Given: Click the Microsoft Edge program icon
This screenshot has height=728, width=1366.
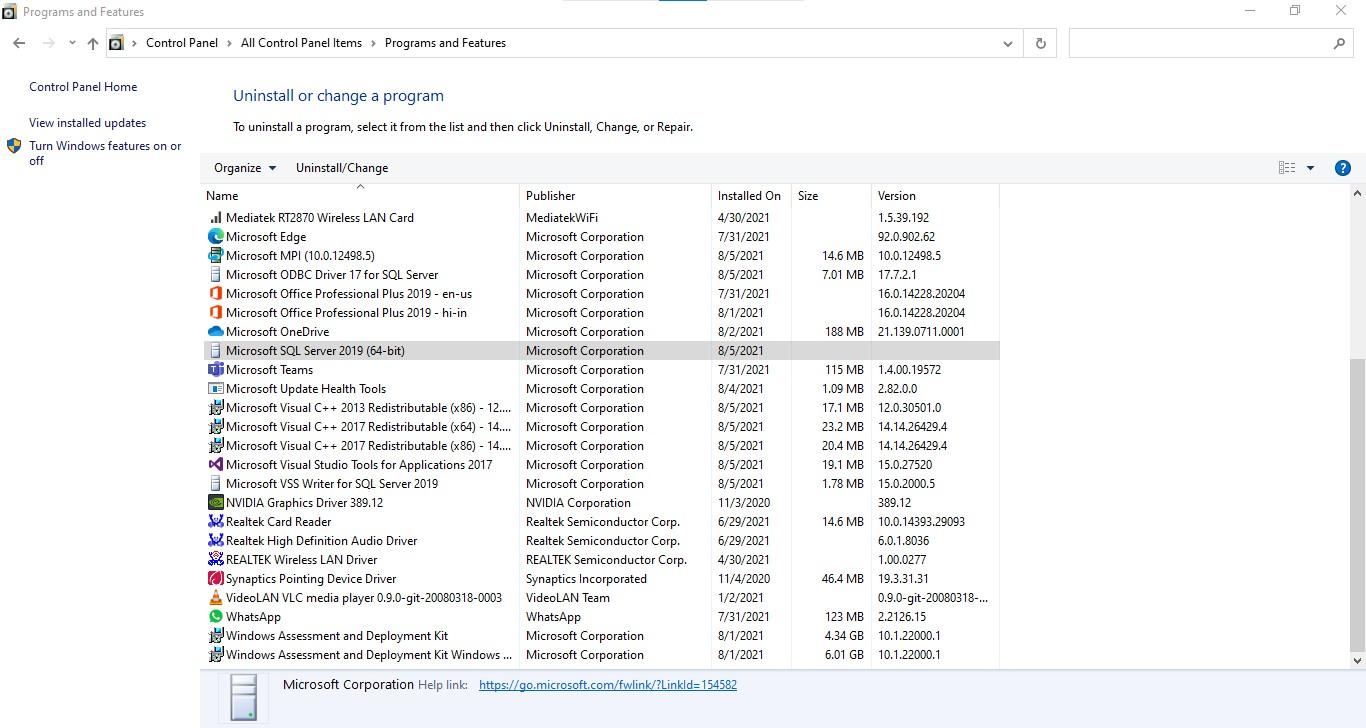Looking at the screenshot, I should tap(215, 237).
